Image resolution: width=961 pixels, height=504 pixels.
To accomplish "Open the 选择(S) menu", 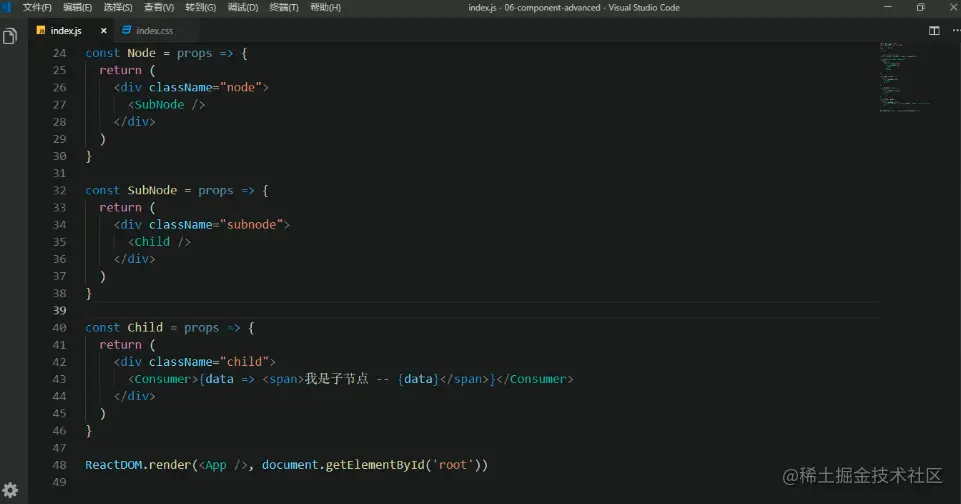I will 118,7.
